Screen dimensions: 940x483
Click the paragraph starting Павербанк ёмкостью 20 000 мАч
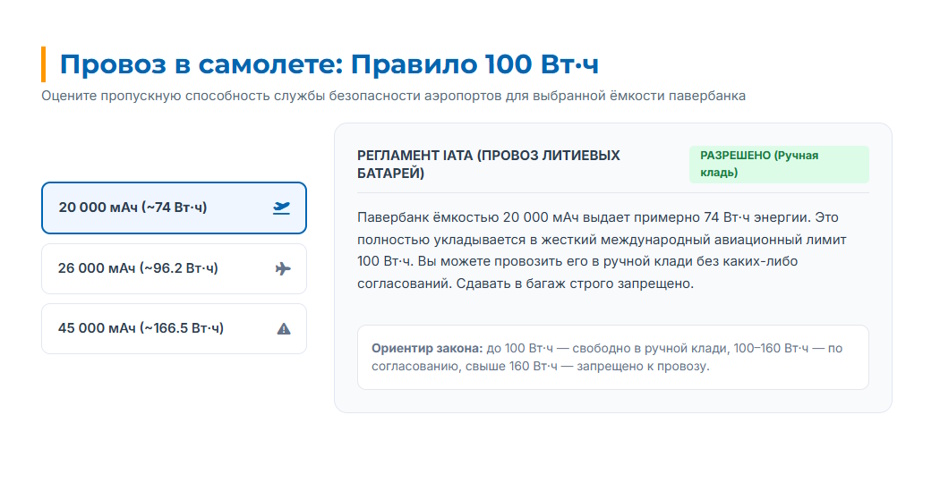pos(602,250)
